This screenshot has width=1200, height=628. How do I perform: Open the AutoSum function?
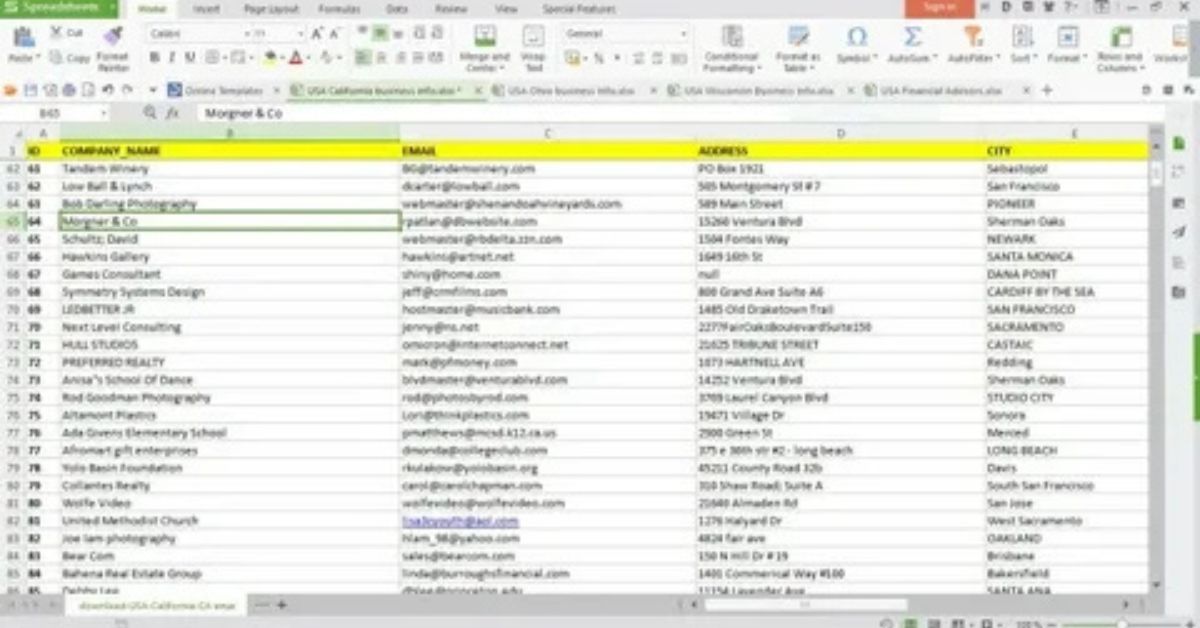coord(912,38)
